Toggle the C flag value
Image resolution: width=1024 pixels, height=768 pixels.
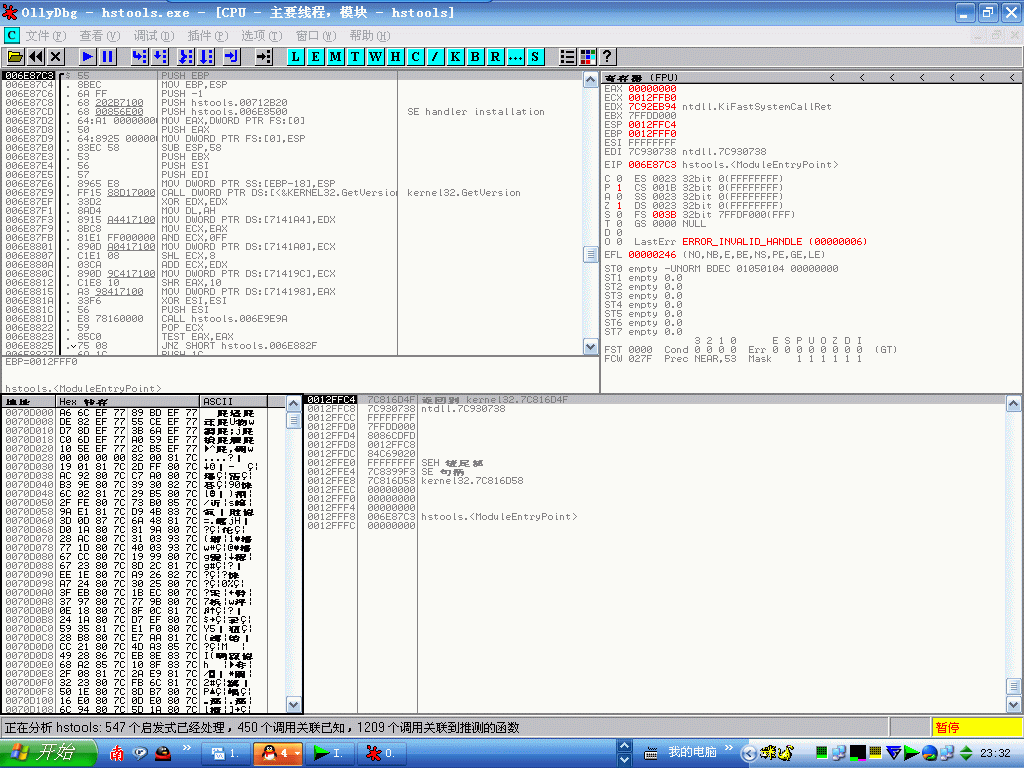point(619,178)
